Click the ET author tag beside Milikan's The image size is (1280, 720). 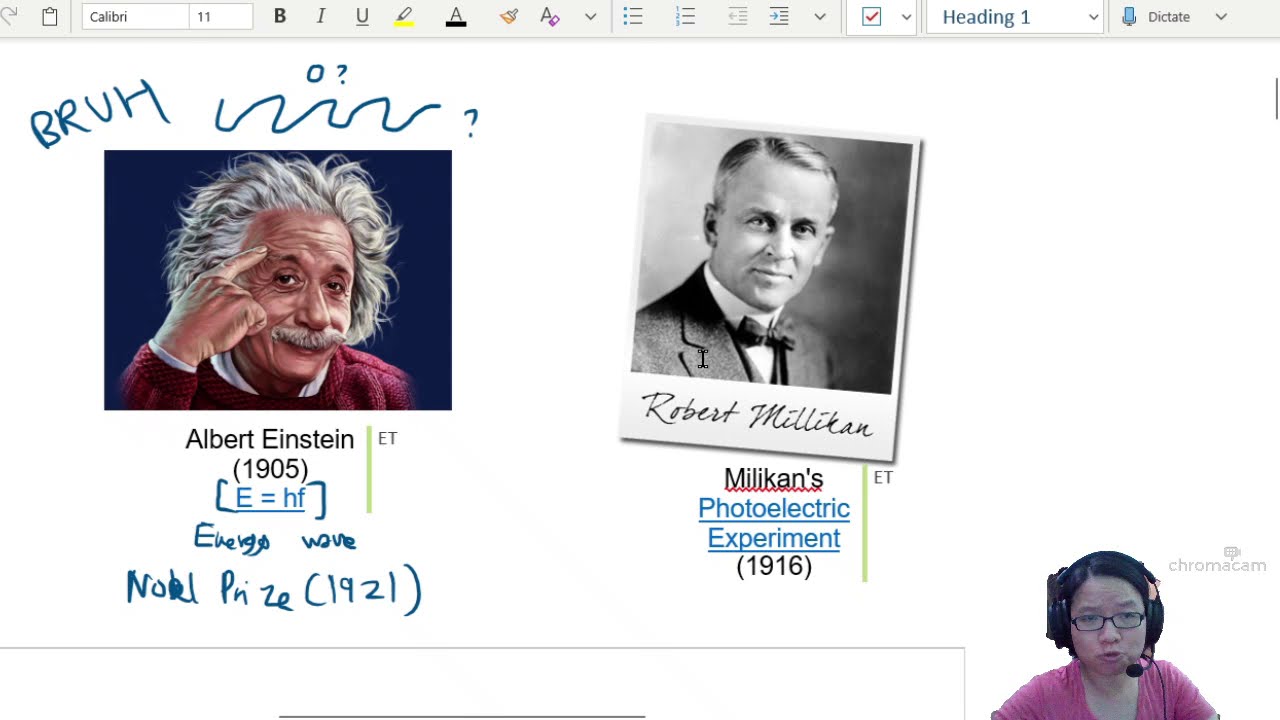(x=883, y=478)
